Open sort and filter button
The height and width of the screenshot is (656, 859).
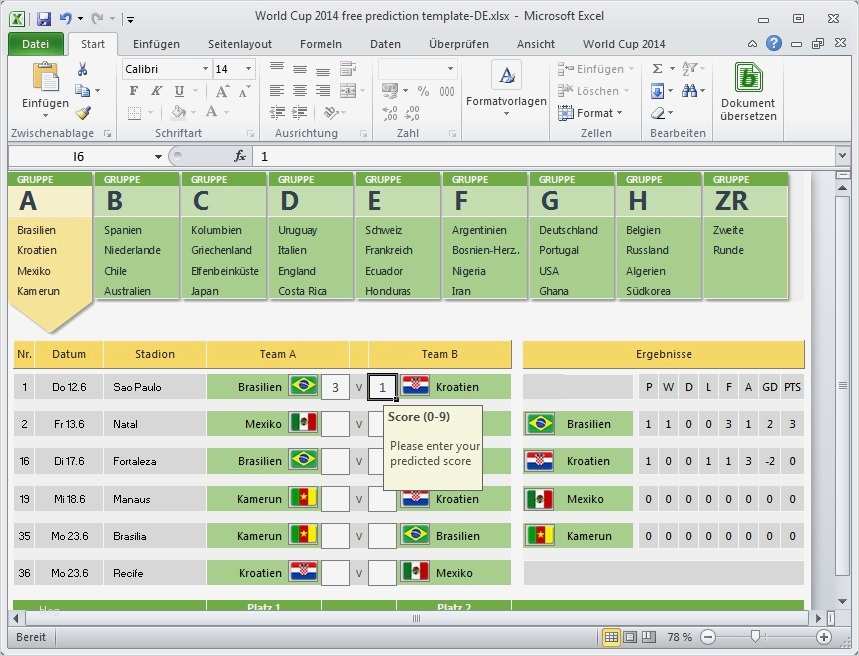click(x=690, y=69)
